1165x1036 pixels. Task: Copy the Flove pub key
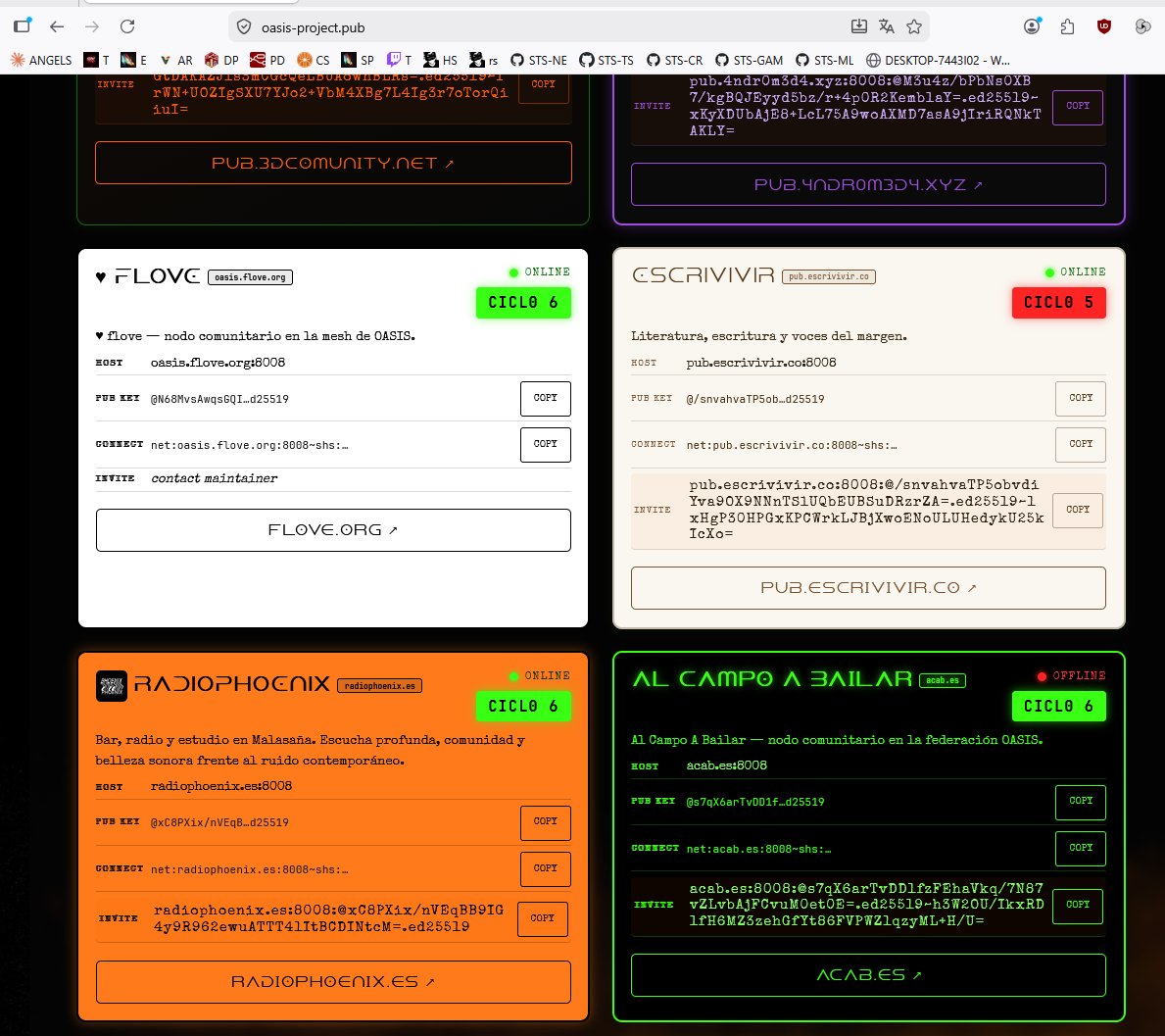(x=546, y=398)
